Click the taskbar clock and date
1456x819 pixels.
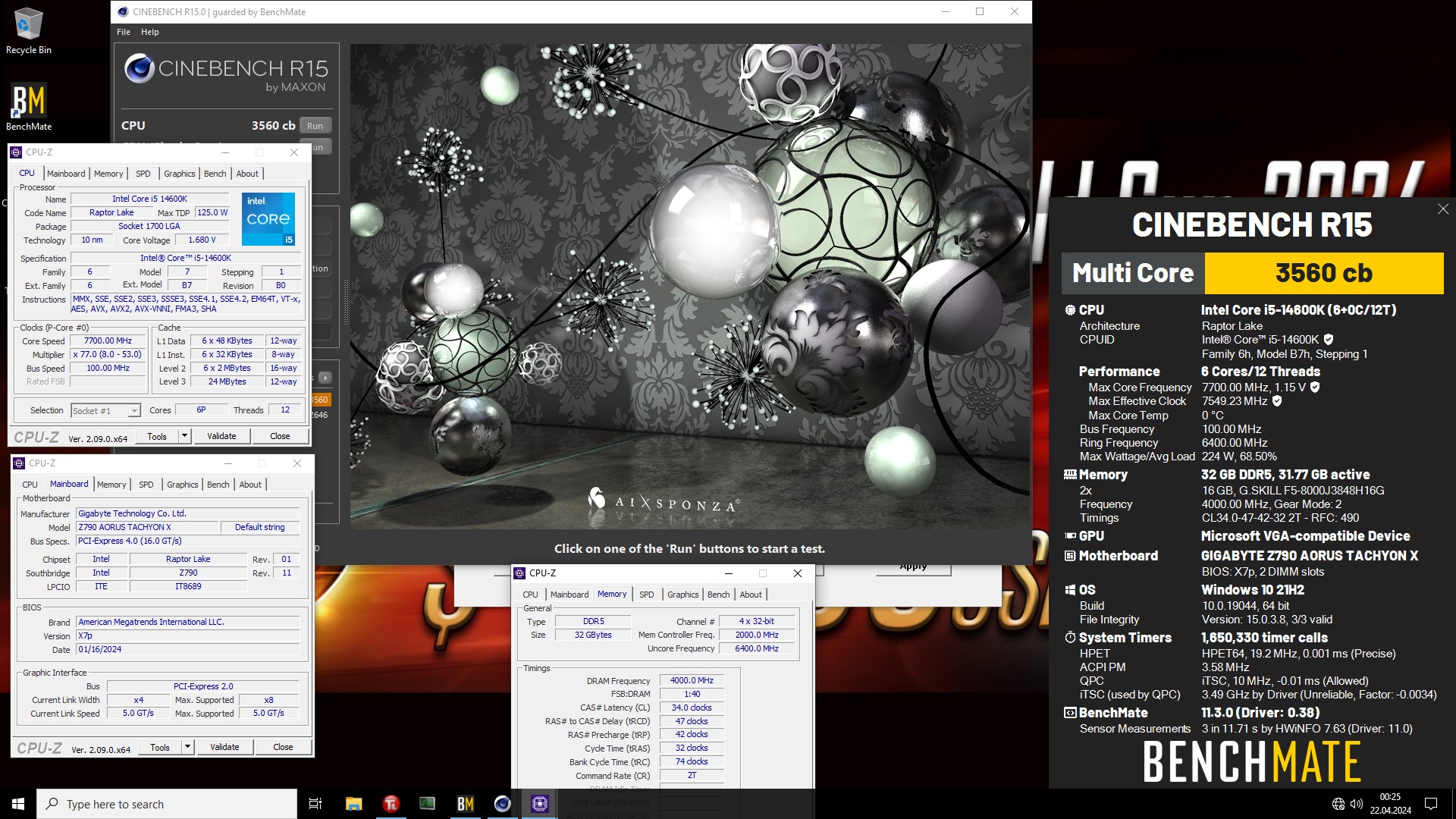click(x=1390, y=804)
